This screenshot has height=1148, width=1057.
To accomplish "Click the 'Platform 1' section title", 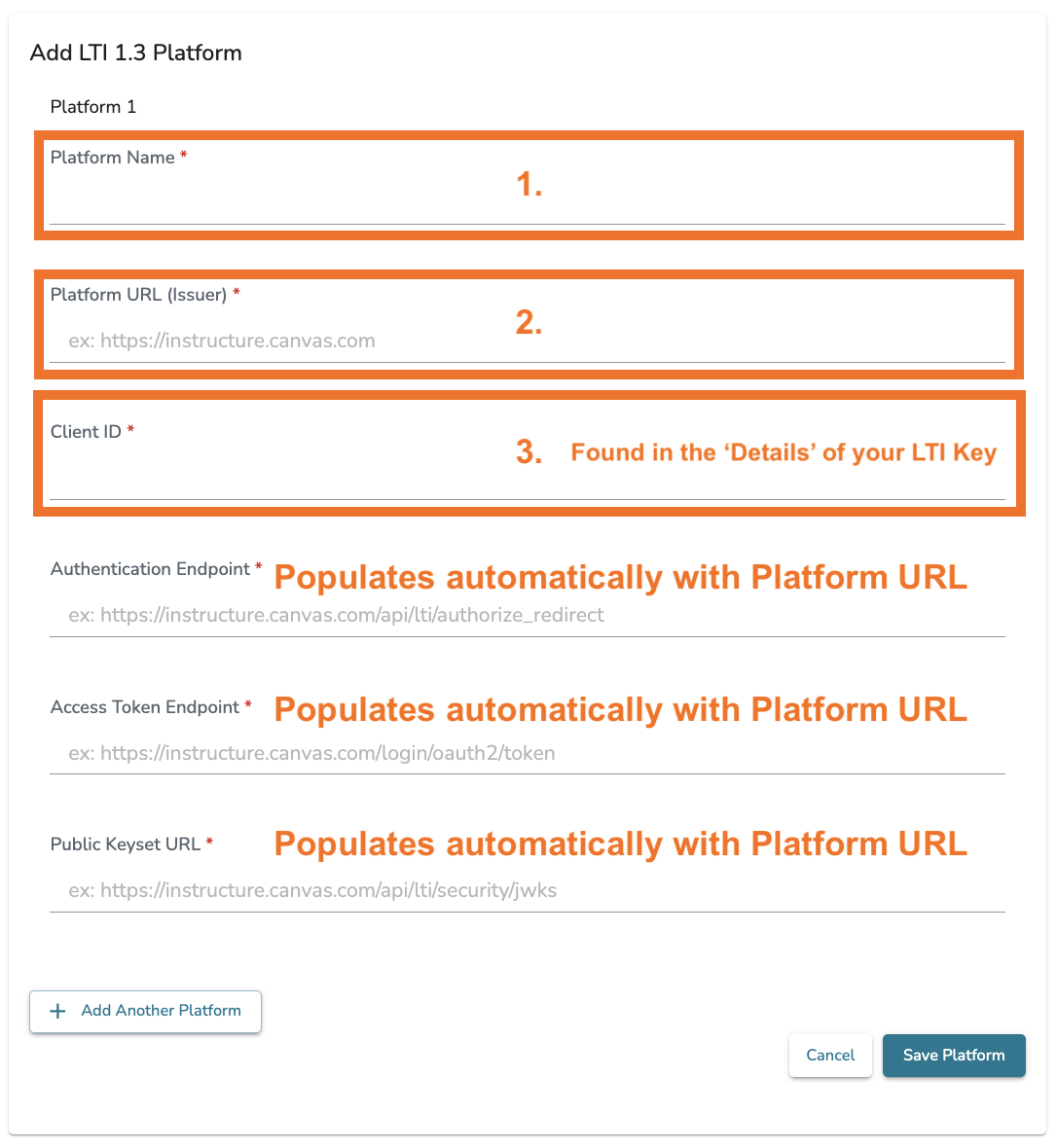I will [x=93, y=107].
